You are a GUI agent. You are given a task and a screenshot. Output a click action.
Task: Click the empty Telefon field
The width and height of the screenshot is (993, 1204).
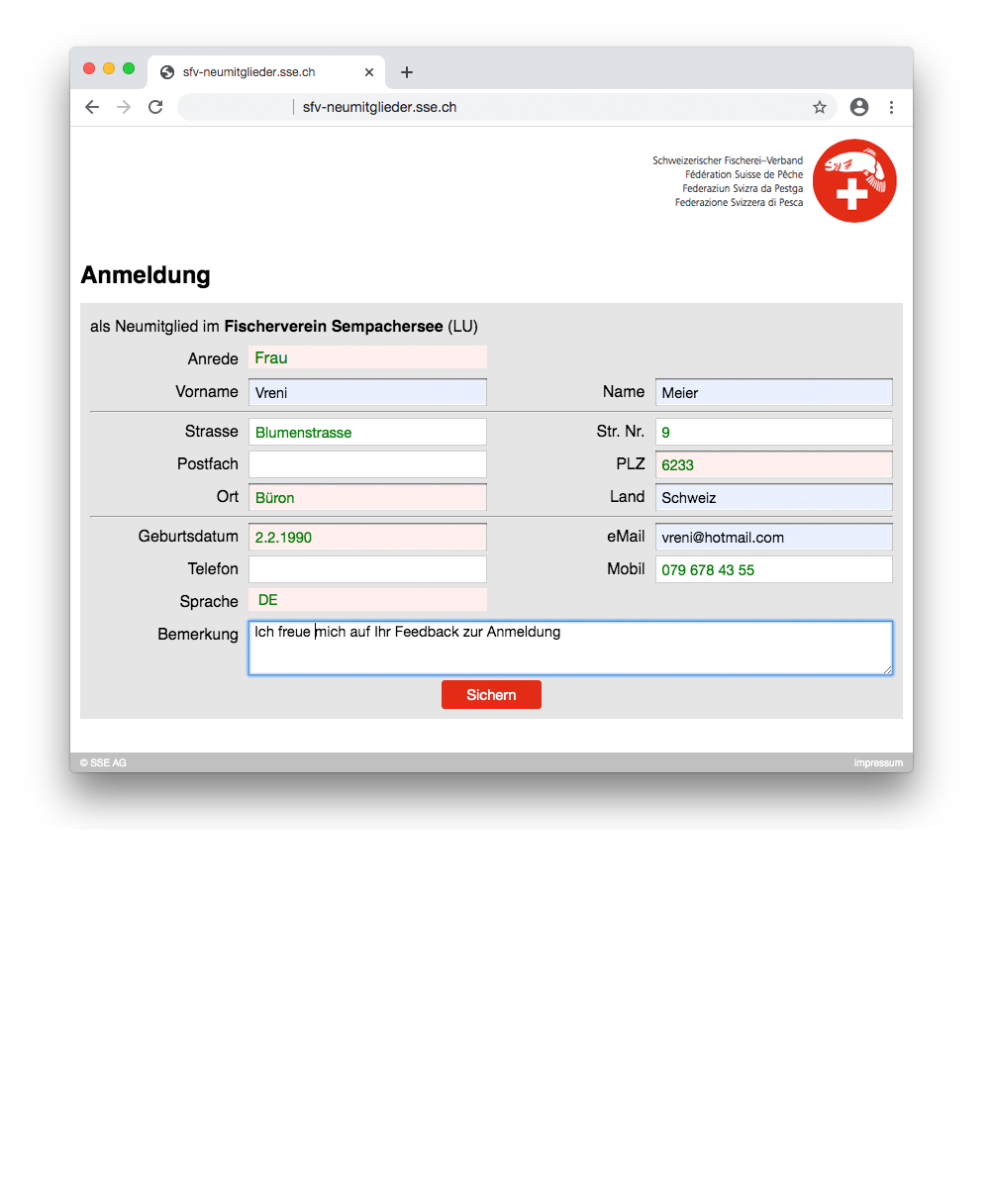click(367, 569)
